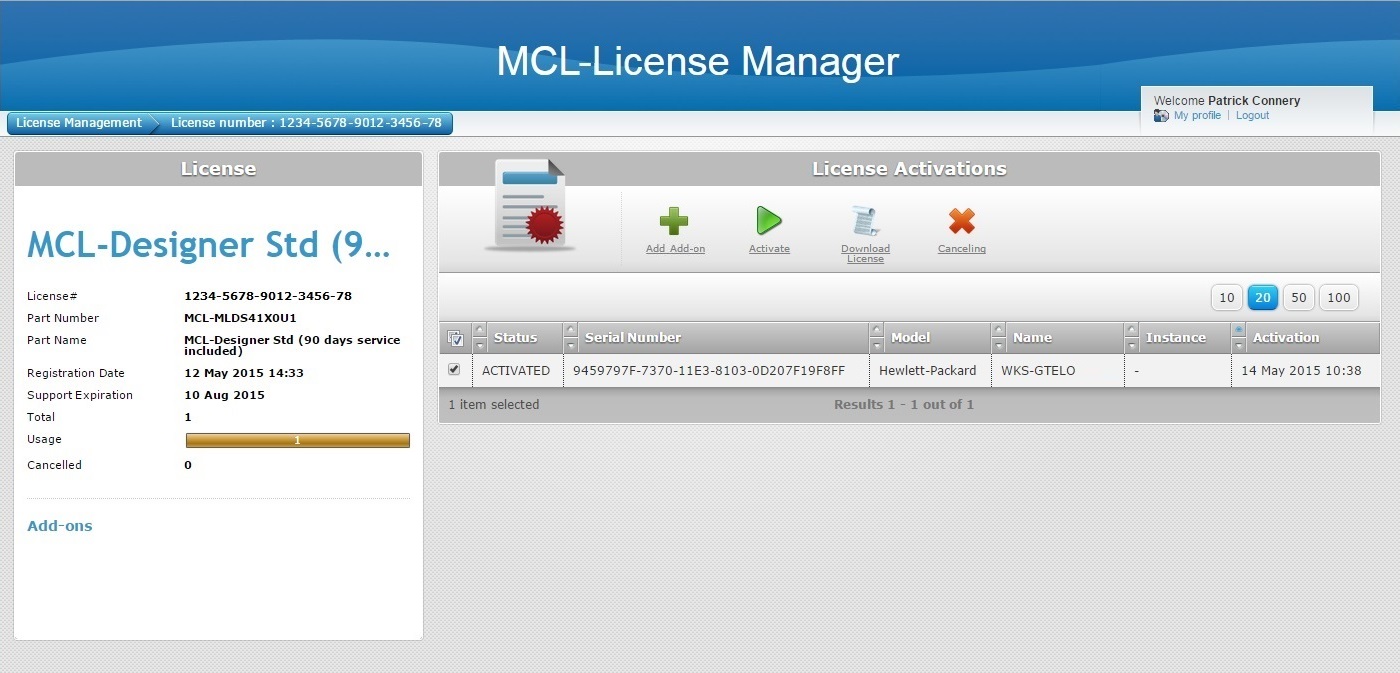Click the Instance column header label
The image size is (1400, 673).
point(1176,338)
